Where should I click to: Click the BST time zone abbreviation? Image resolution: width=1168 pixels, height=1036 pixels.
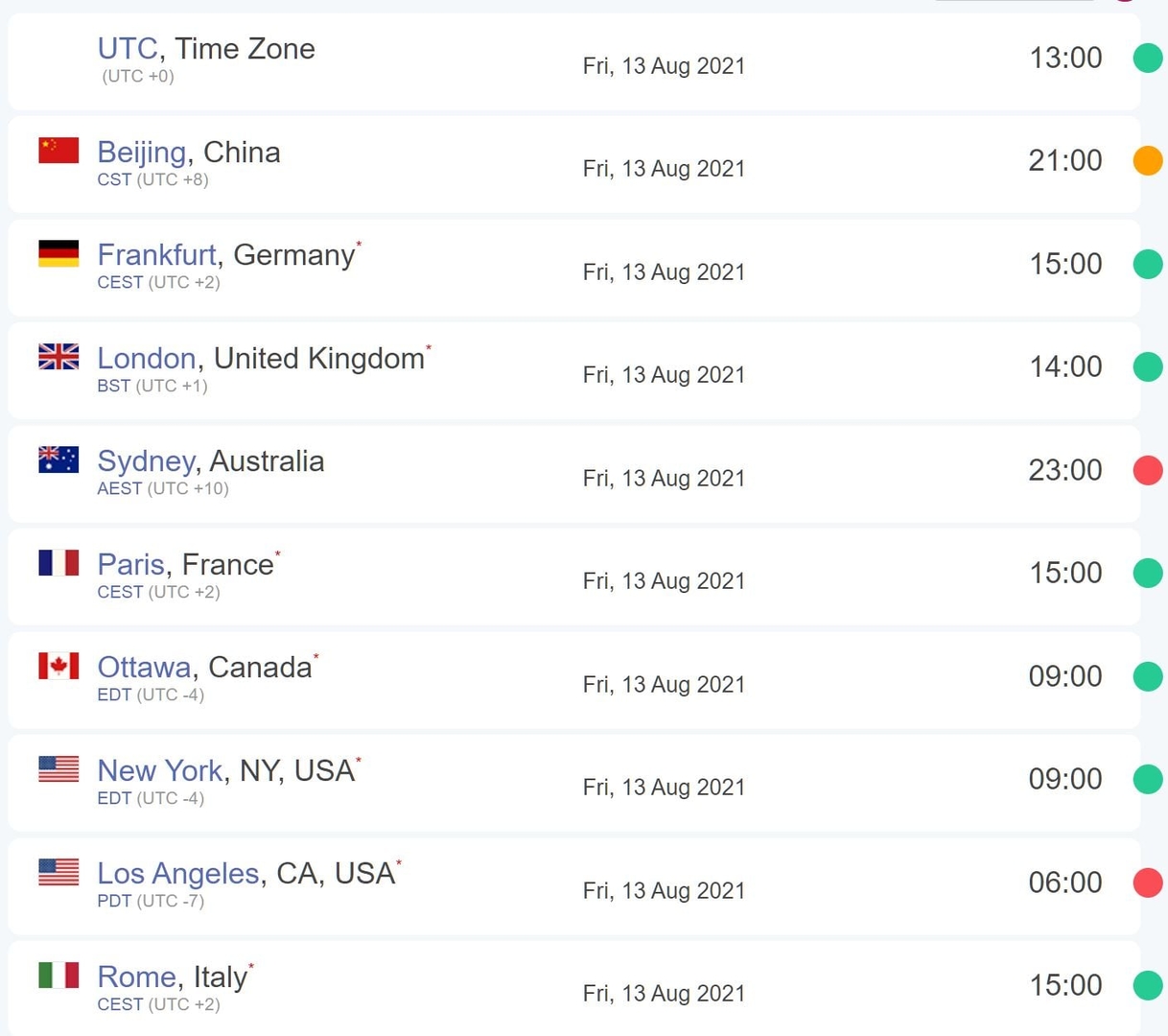[x=114, y=386]
